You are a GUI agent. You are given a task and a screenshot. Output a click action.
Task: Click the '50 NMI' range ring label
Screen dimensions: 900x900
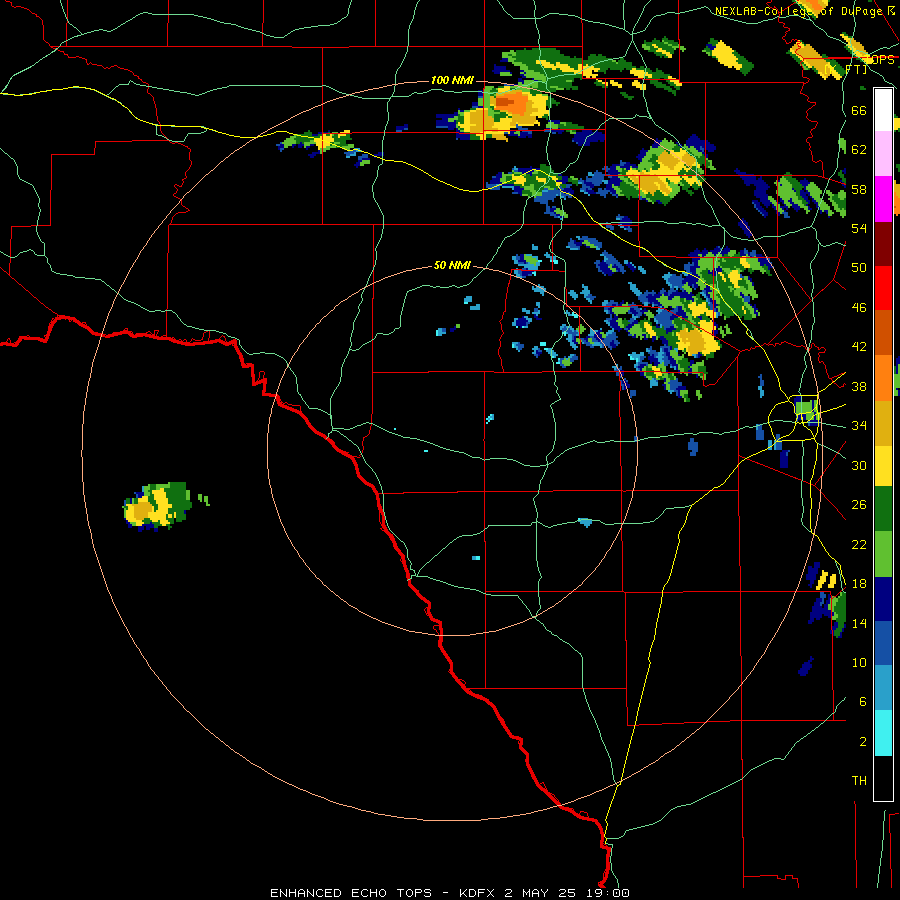coord(452,265)
